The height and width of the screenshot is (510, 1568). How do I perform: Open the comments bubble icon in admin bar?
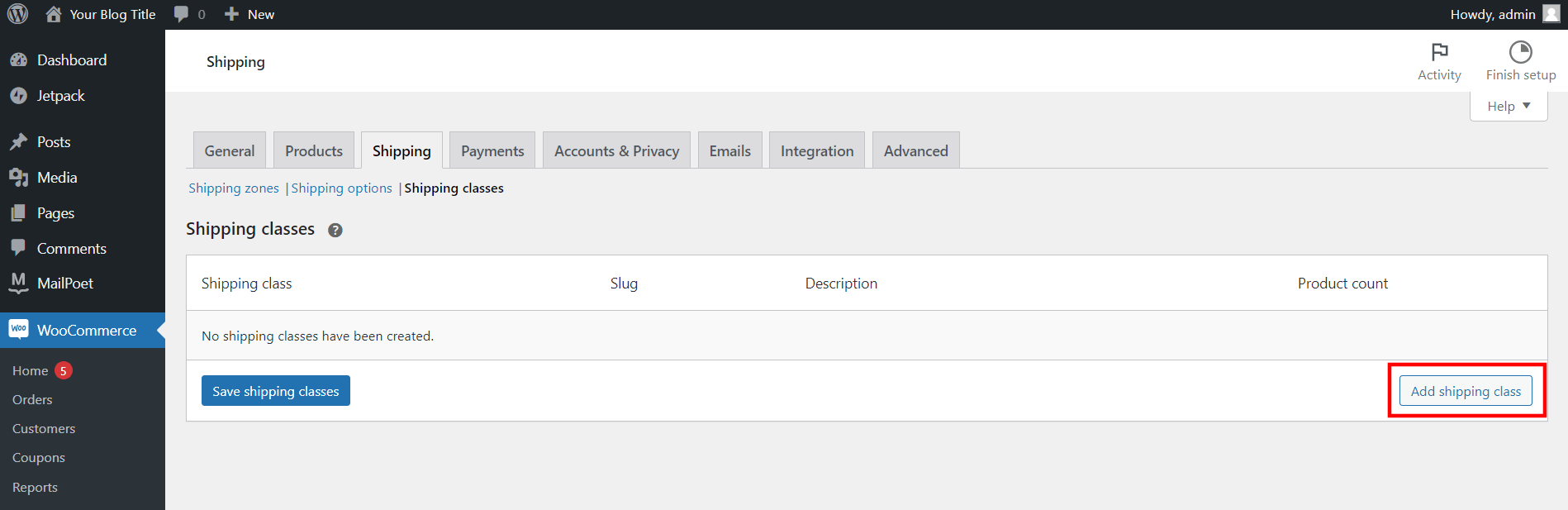tap(182, 14)
